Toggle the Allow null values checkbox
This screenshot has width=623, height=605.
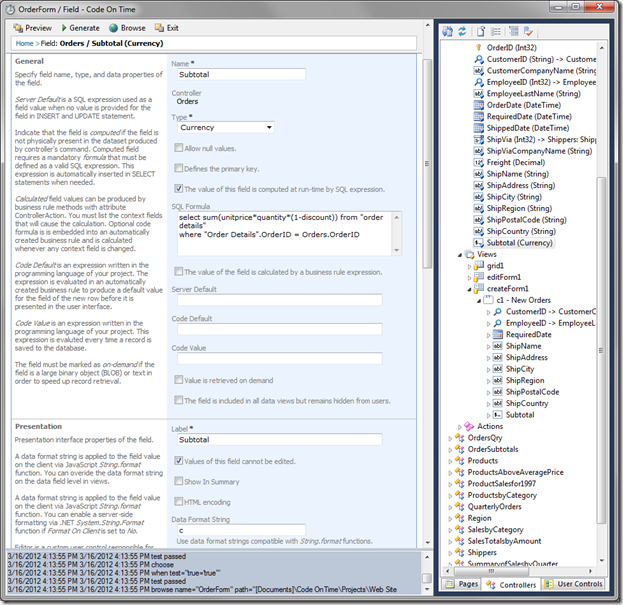point(178,148)
